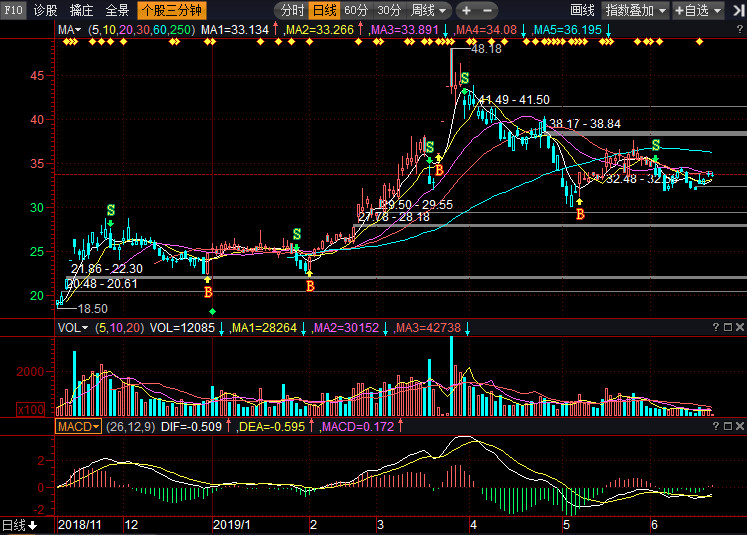Switch to 分时 intraday view

tap(292, 10)
